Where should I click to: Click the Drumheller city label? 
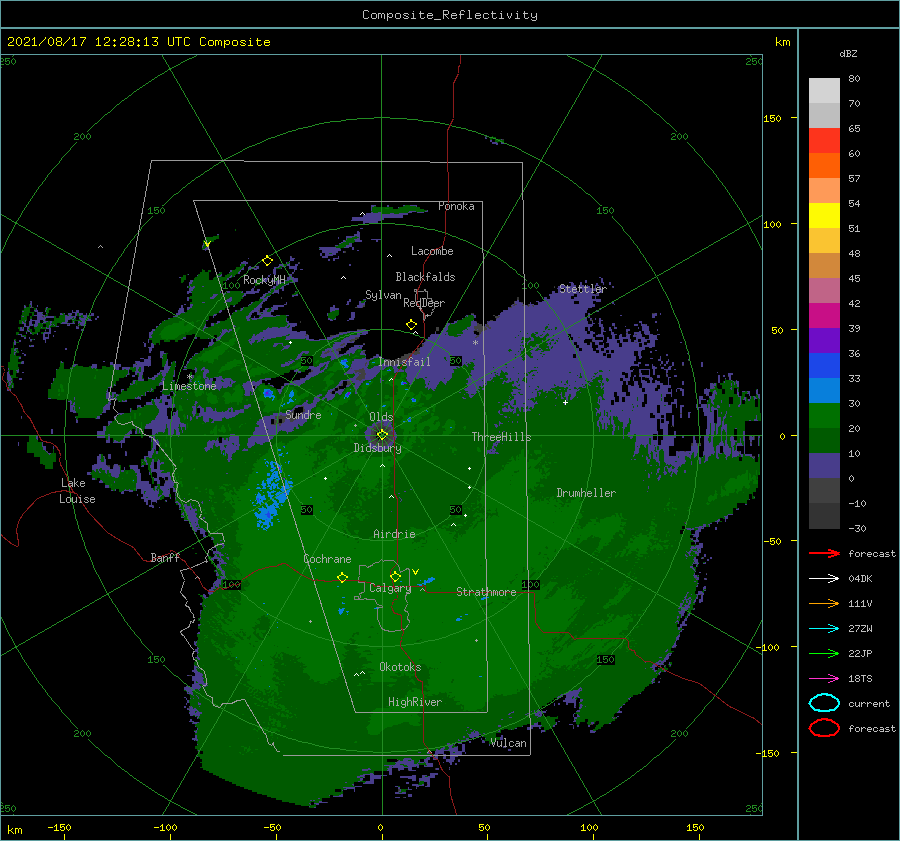coord(586,493)
